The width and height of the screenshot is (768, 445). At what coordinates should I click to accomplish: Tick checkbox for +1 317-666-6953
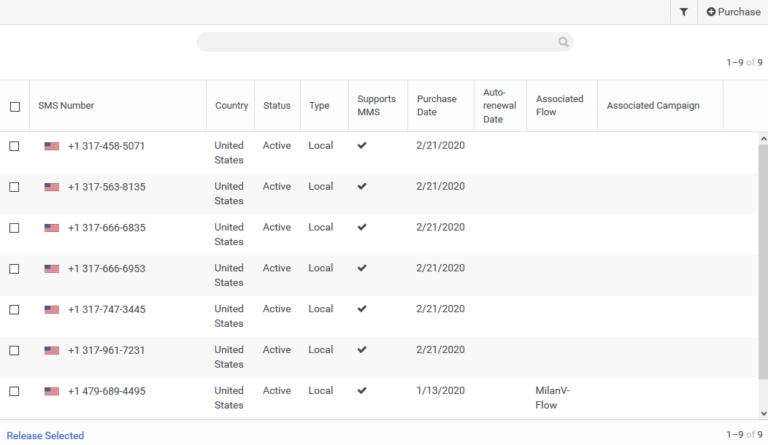pos(14,269)
